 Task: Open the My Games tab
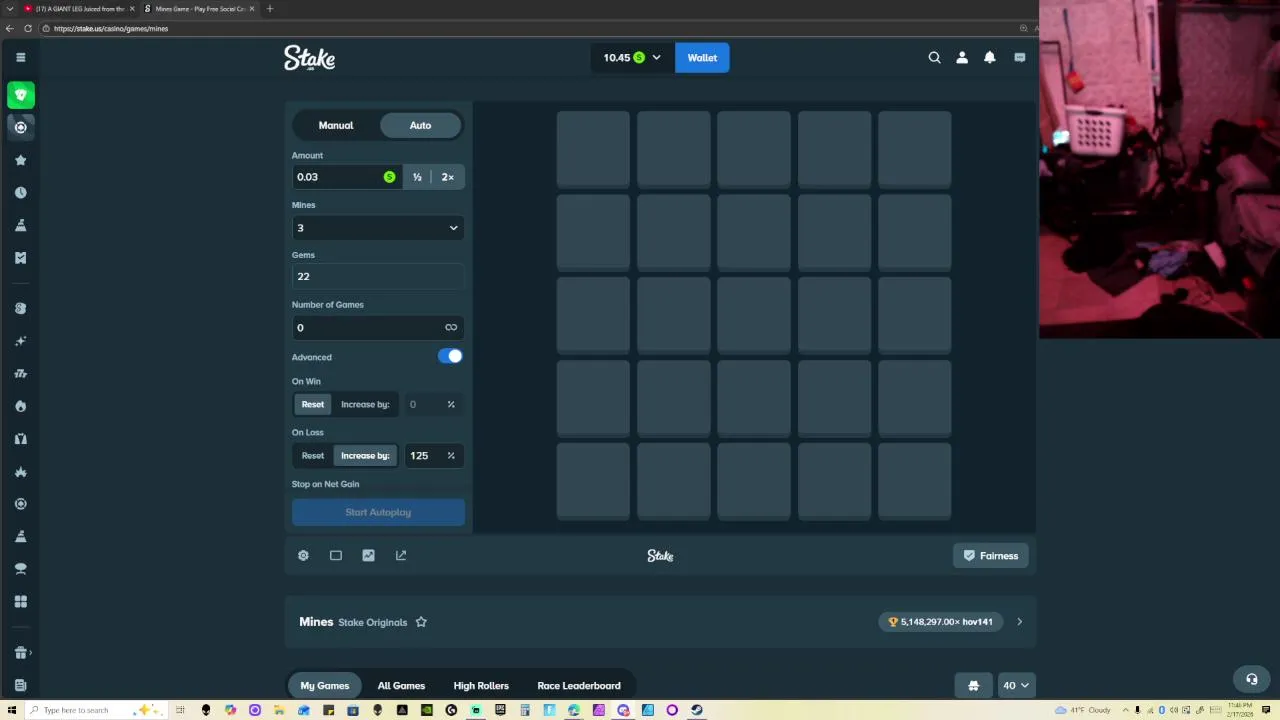point(325,685)
